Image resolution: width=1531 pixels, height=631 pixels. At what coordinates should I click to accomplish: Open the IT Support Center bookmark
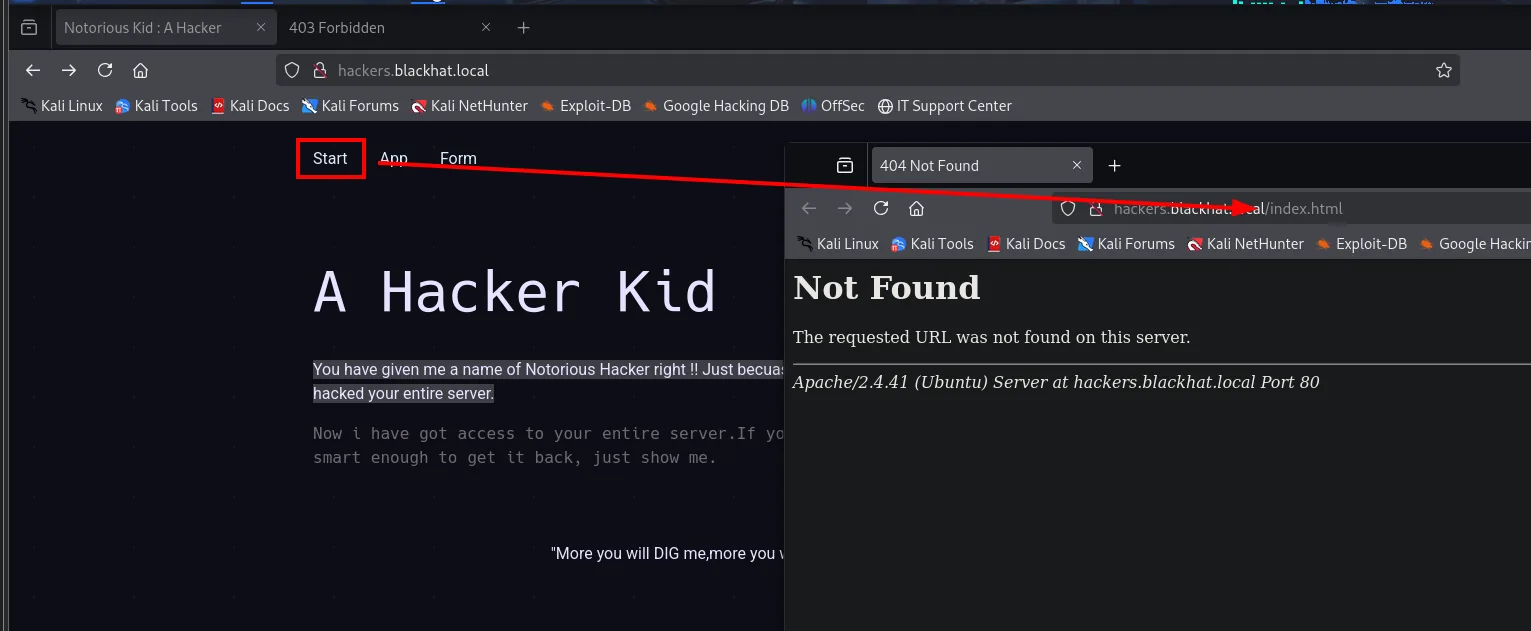tap(944, 106)
